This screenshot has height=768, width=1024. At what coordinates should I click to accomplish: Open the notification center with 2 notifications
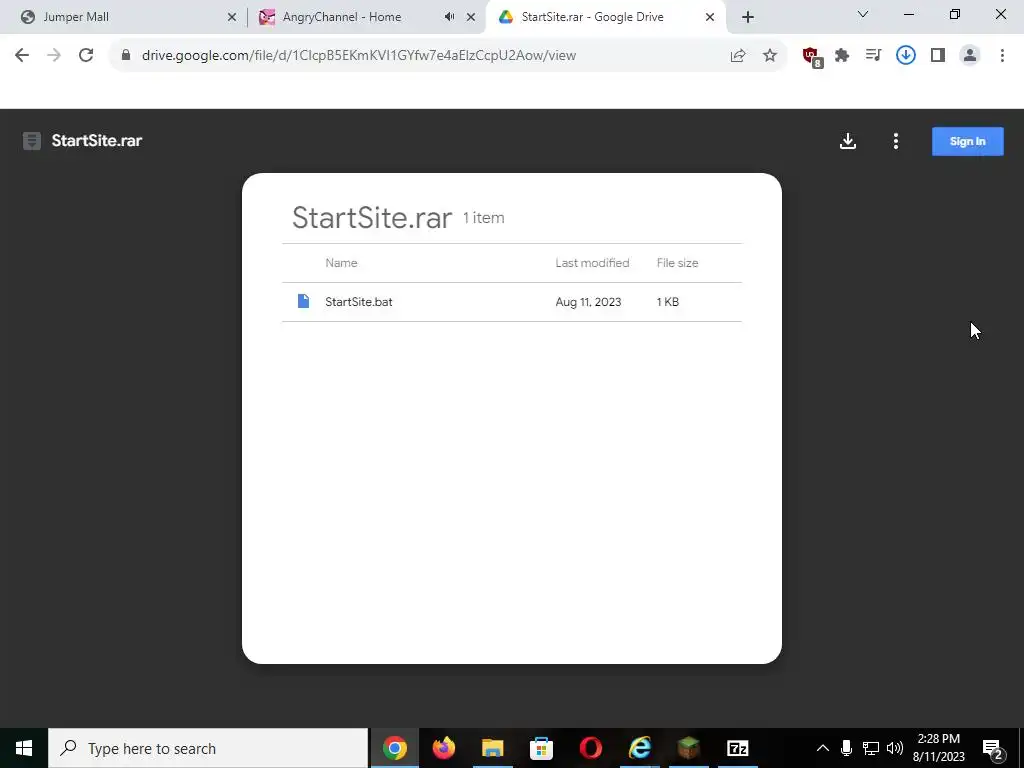click(992, 749)
